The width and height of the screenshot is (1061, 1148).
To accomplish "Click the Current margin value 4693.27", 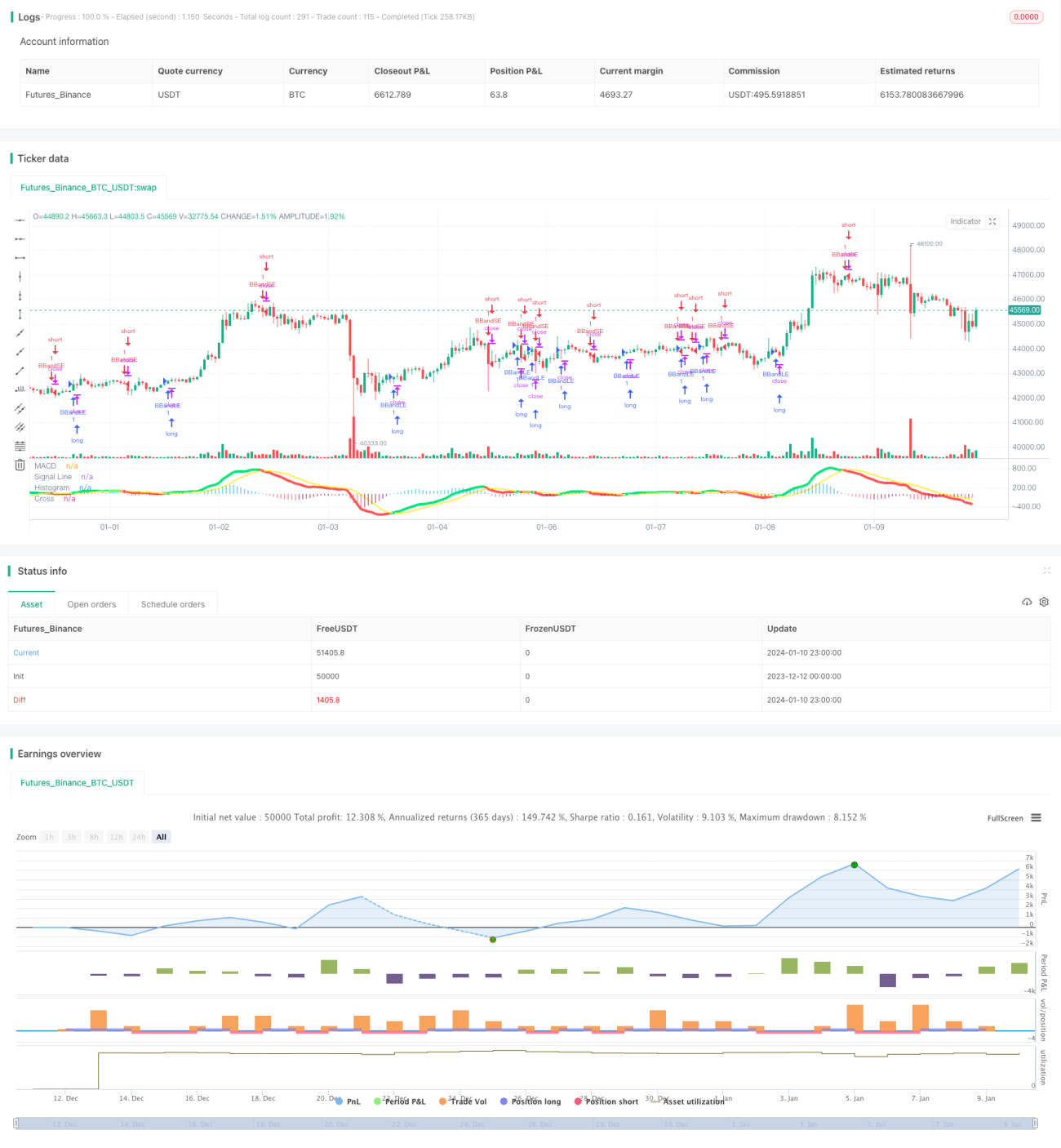I will click(616, 95).
